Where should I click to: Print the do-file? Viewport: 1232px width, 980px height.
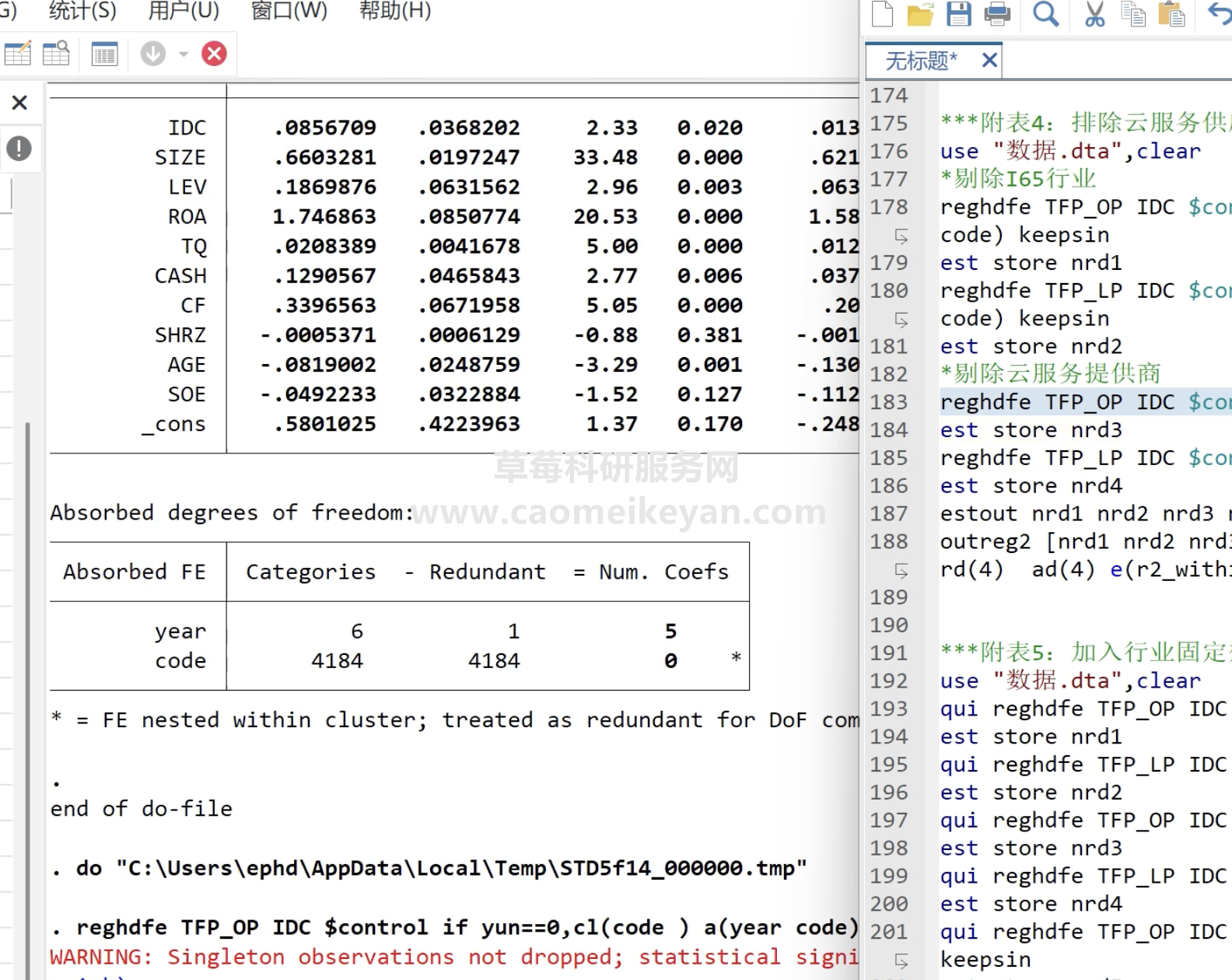coord(997,14)
